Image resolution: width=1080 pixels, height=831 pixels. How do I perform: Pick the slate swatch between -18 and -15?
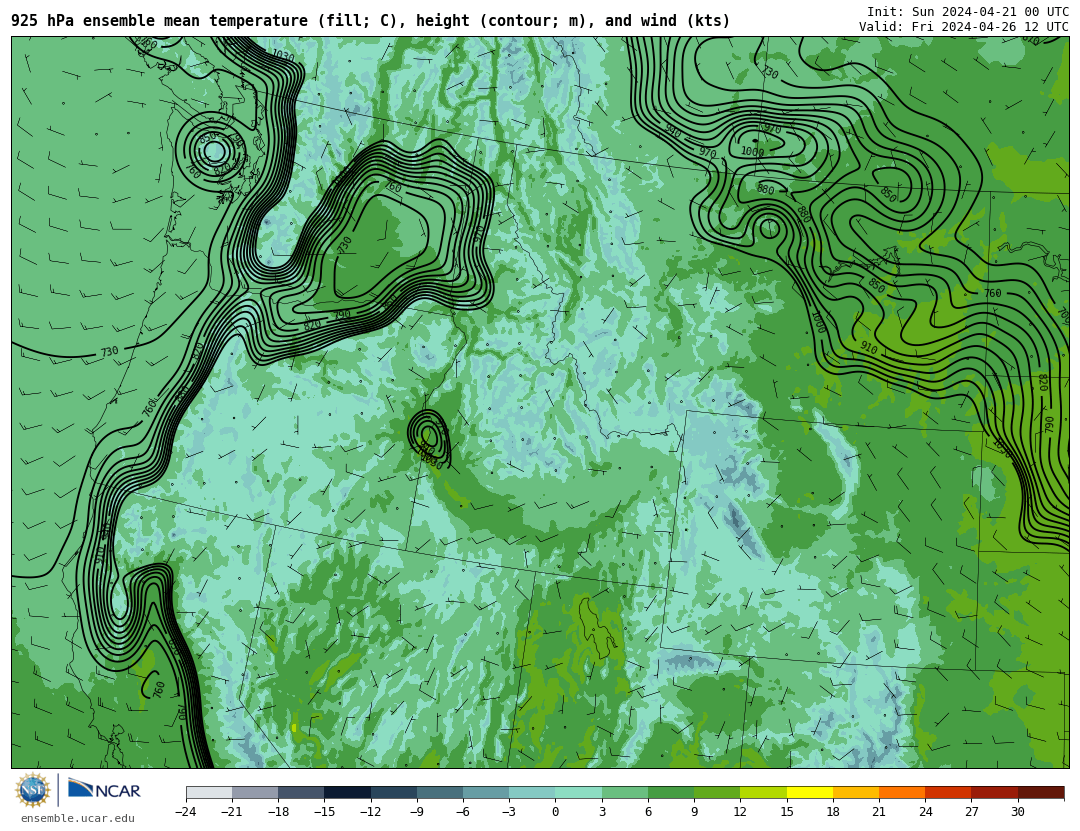(x=301, y=792)
